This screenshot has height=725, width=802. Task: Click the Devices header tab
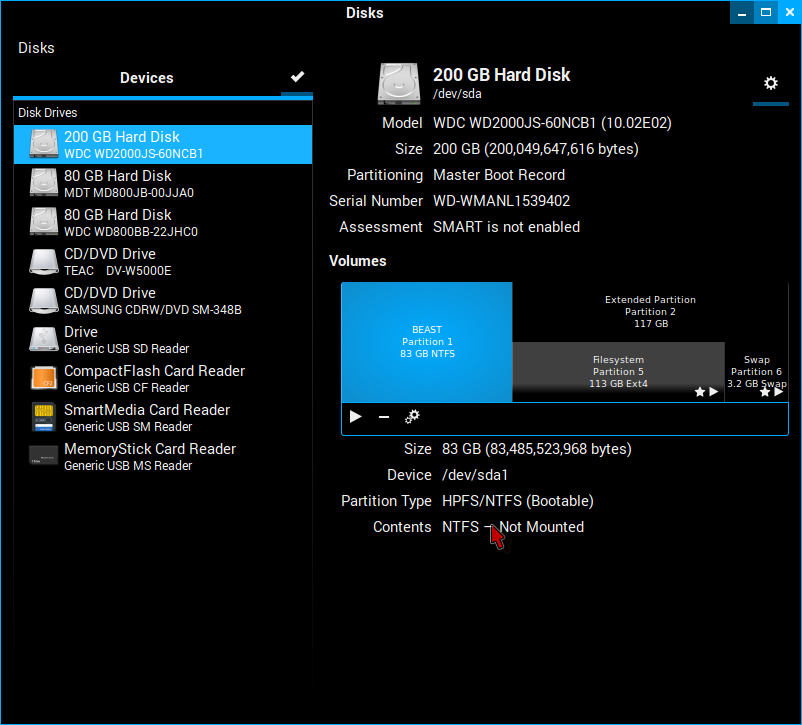147,78
